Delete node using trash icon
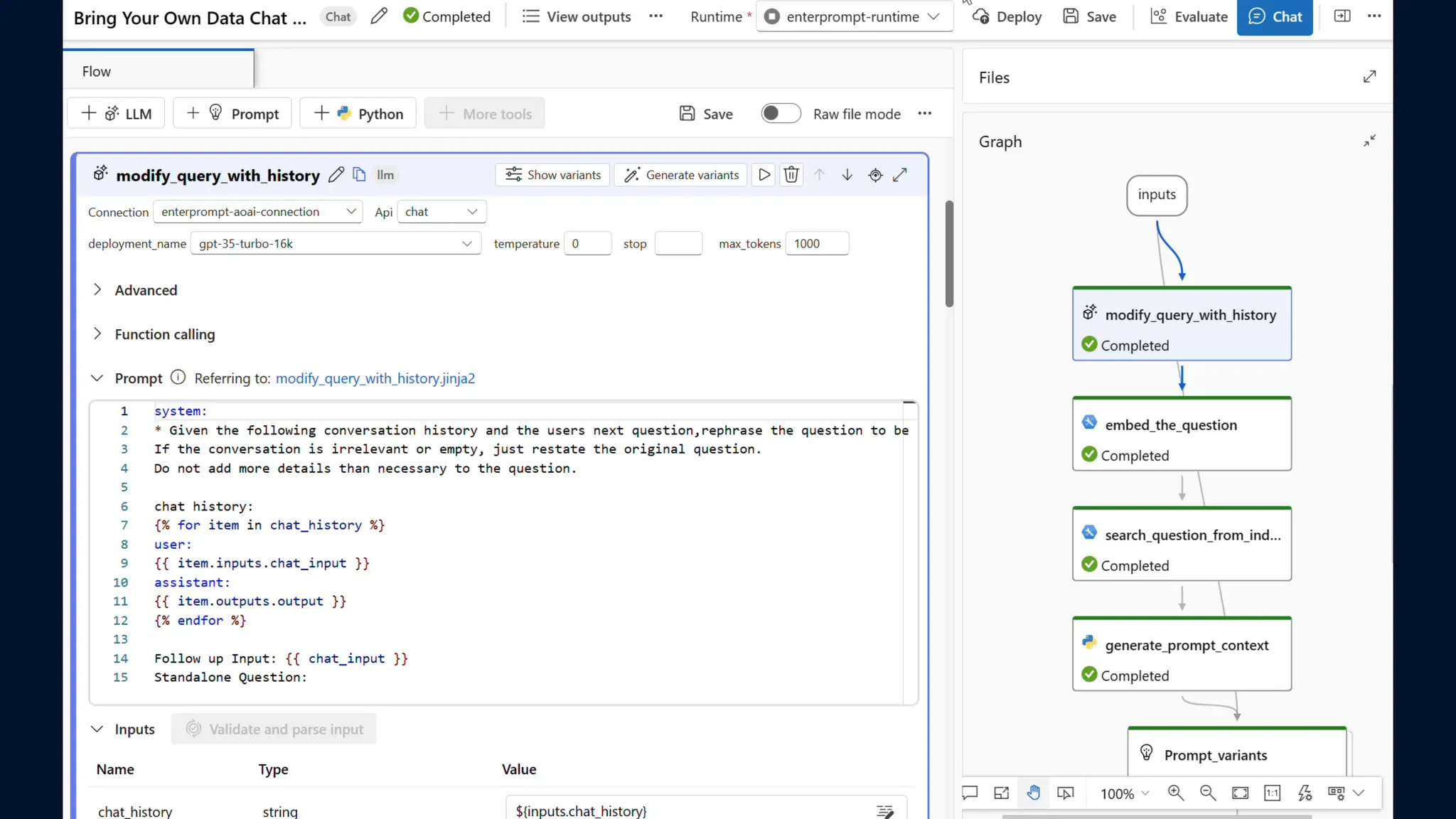 [791, 175]
